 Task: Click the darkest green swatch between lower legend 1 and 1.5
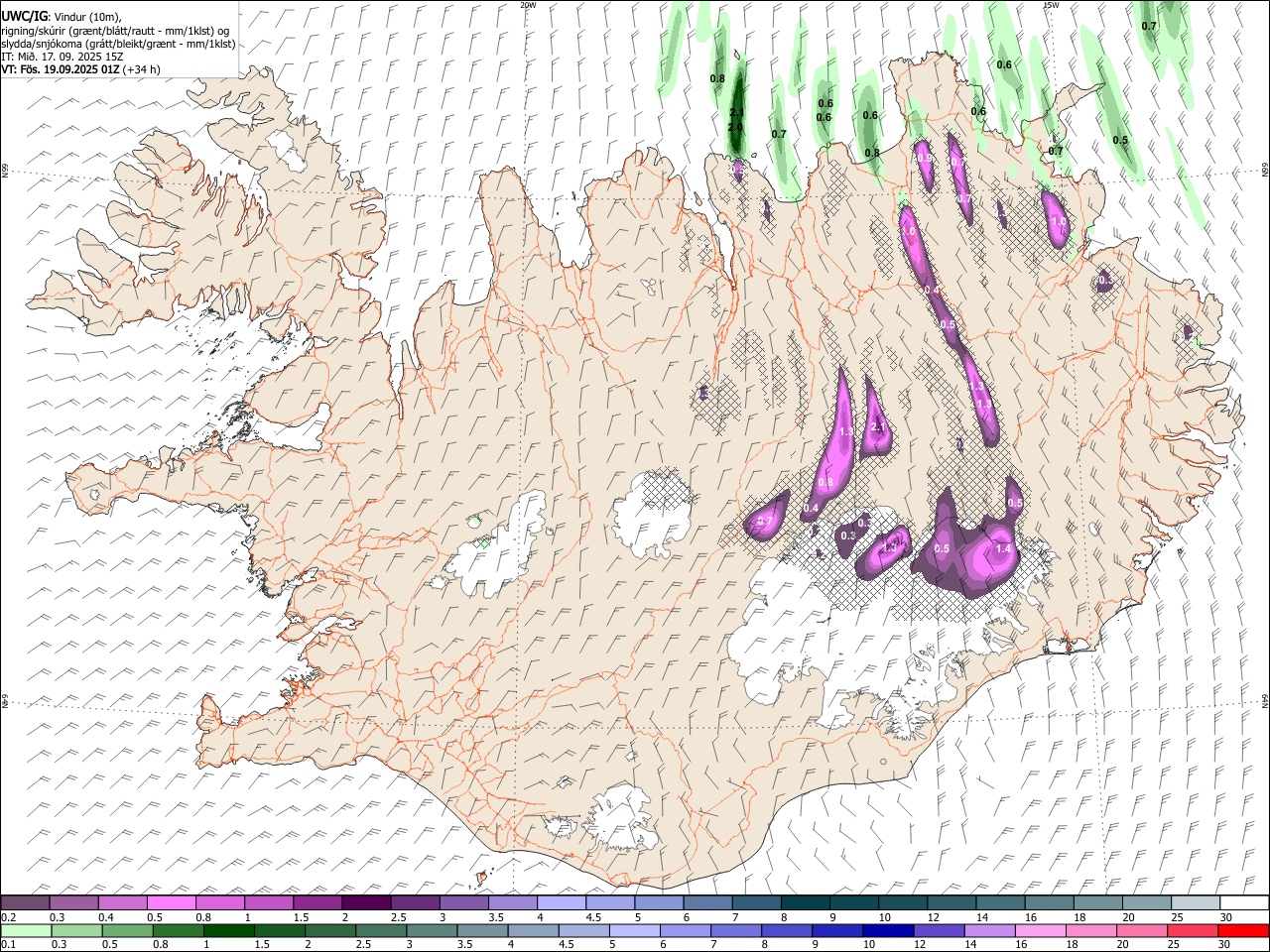[229, 930]
